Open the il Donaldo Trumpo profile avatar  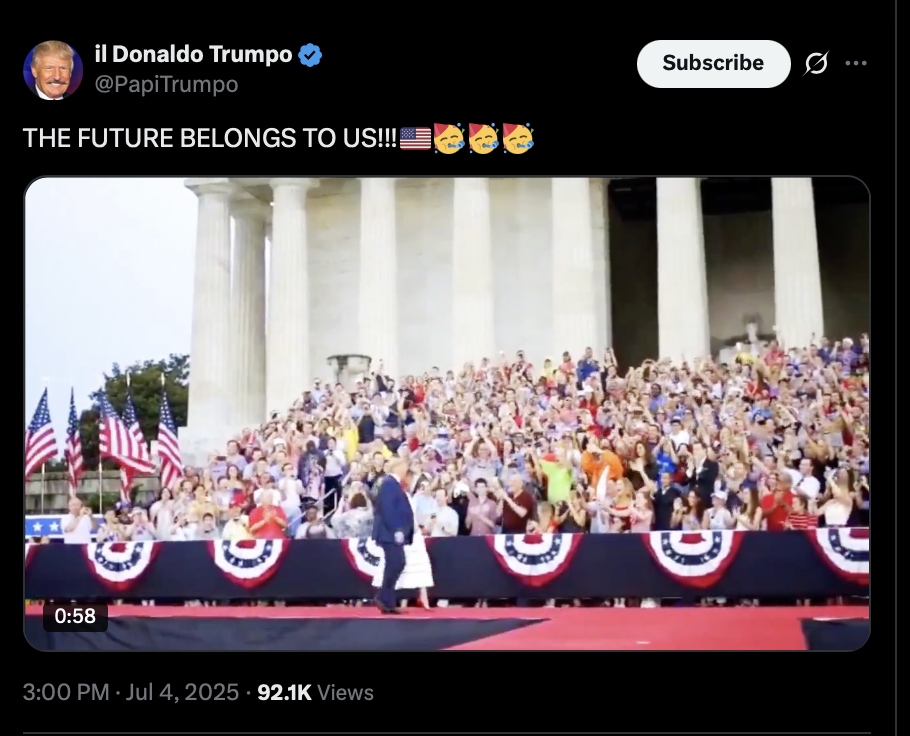53,70
